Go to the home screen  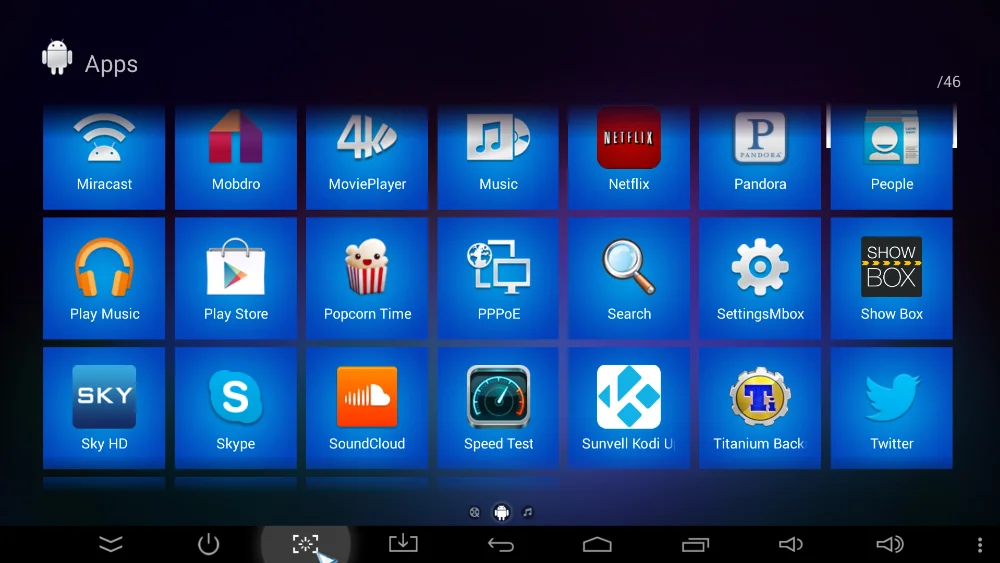[x=598, y=545]
